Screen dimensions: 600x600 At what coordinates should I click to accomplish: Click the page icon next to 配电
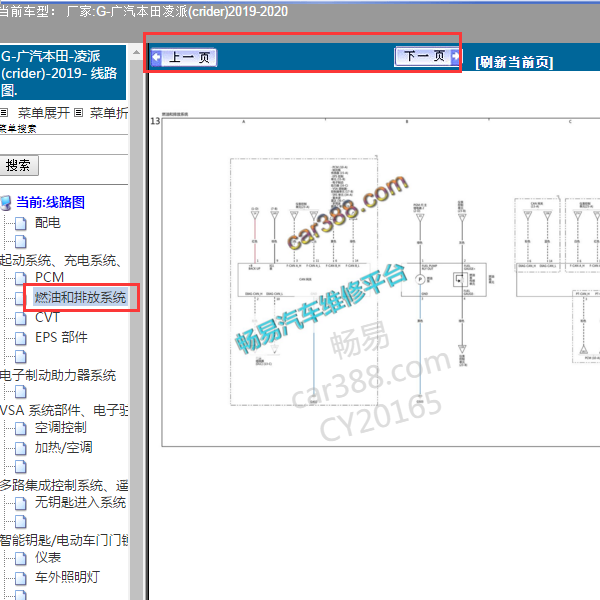21,223
